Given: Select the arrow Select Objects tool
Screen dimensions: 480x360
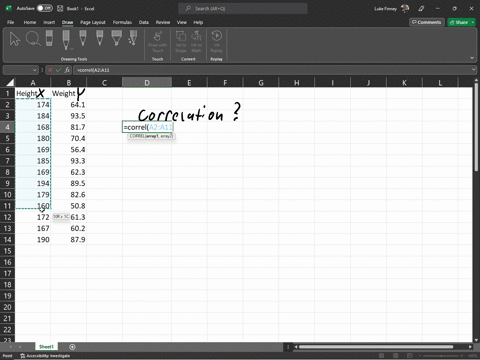Looking at the screenshot, I should (x=15, y=39).
